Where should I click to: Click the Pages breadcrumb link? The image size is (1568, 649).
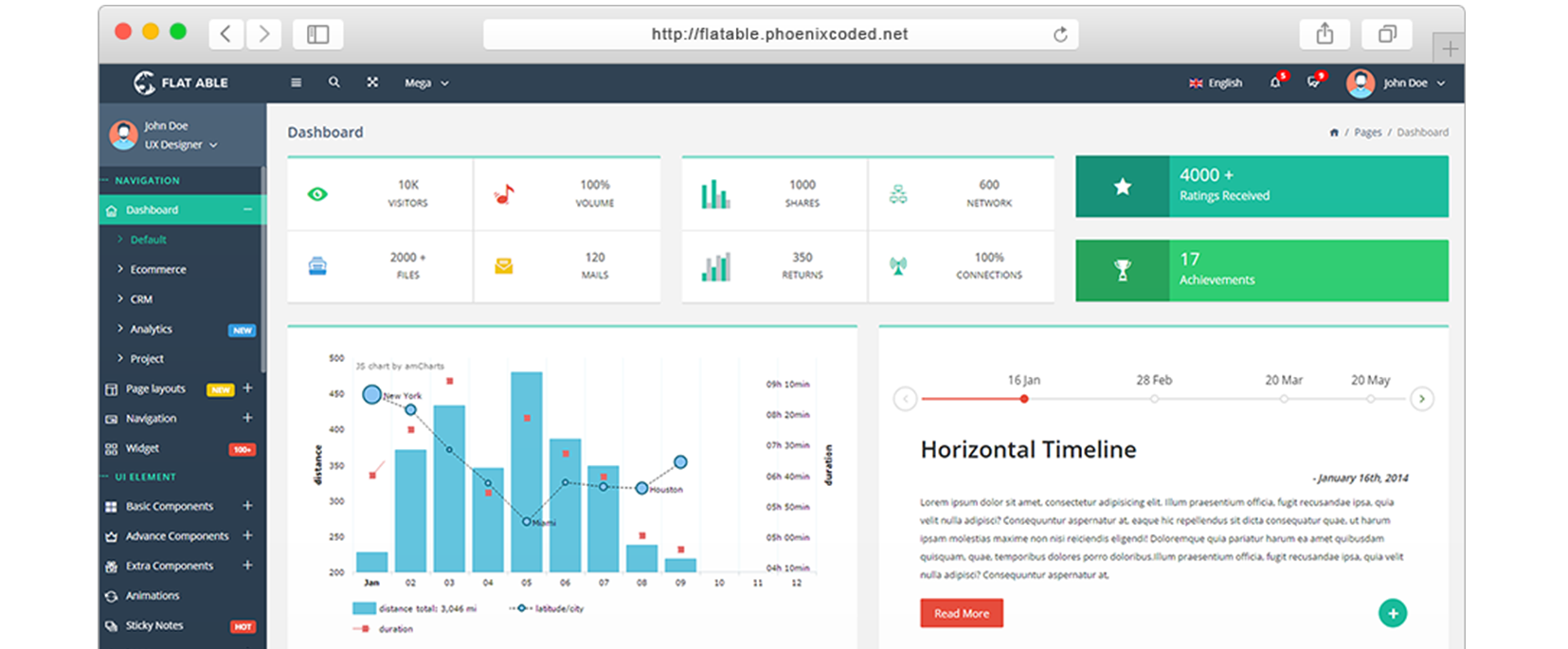pyautogui.click(x=1367, y=133)
